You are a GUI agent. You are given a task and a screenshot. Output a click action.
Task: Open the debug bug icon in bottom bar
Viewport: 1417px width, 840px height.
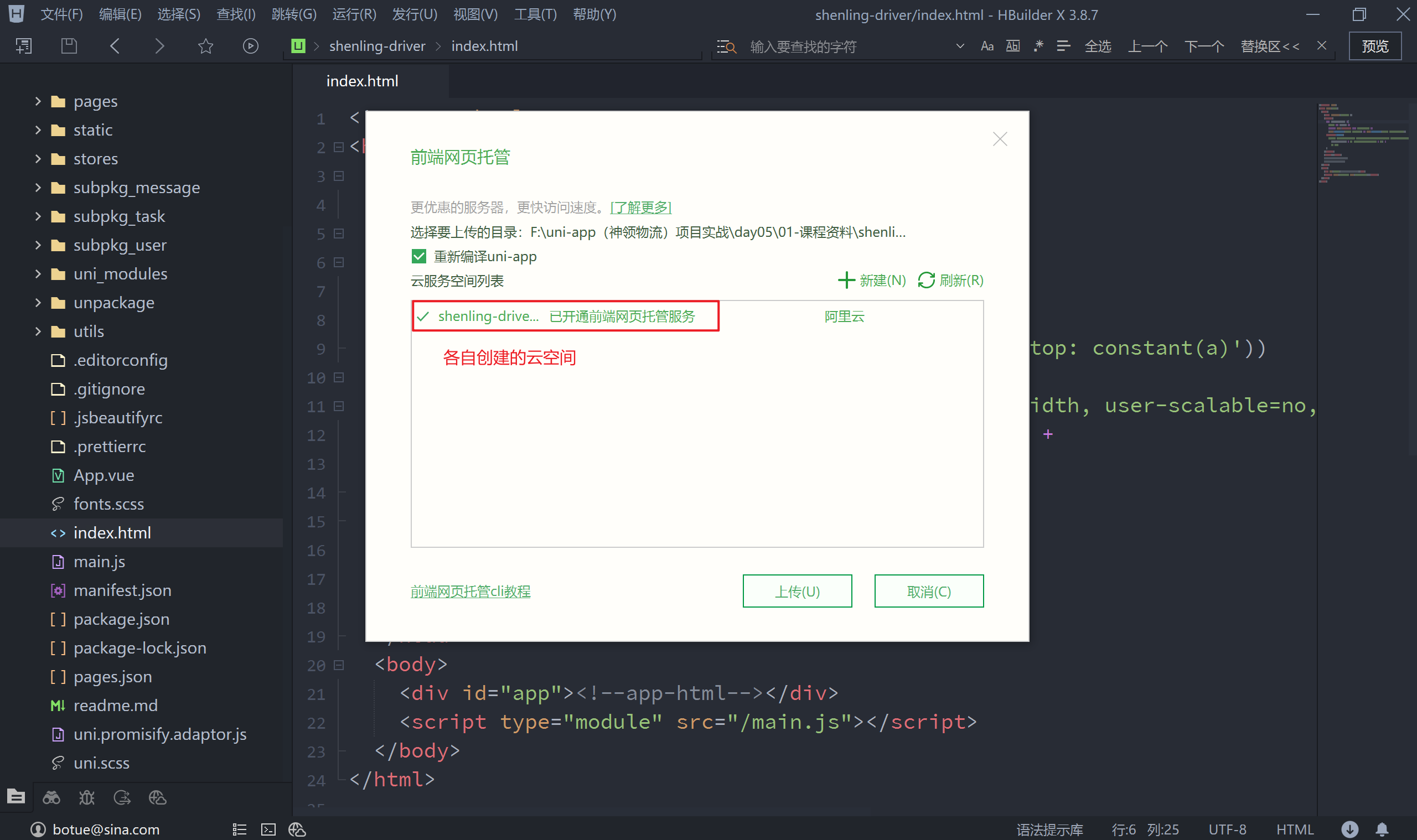[x=86, y=797]
